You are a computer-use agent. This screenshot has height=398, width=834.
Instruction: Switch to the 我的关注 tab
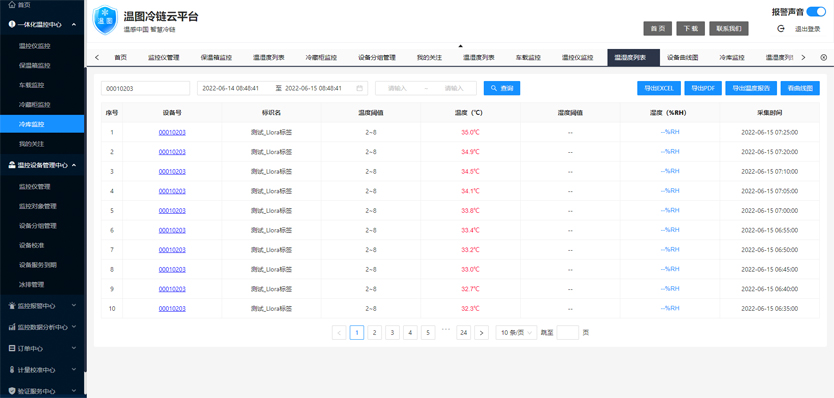click(x=429, y=57)
